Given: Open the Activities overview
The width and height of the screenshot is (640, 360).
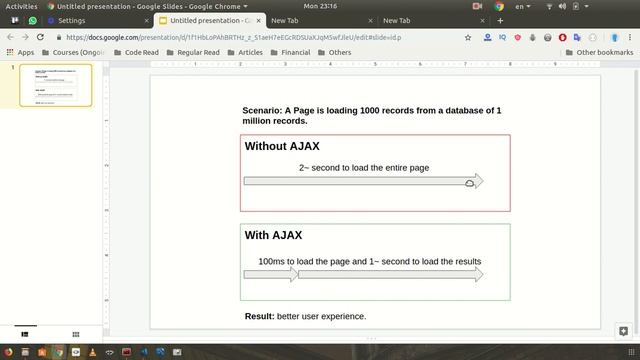Looking at the screenshot, I should click(x=21, y=6).
